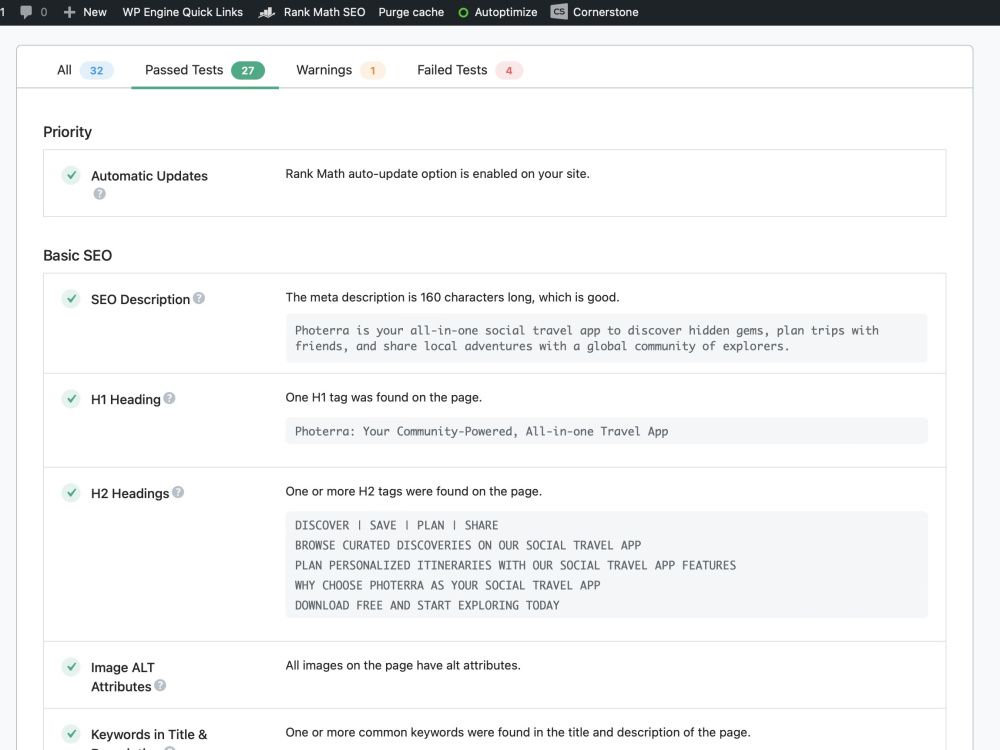The image size is (1000, 750).
Task: Open the Warnings tab
Action: [340, 70]
